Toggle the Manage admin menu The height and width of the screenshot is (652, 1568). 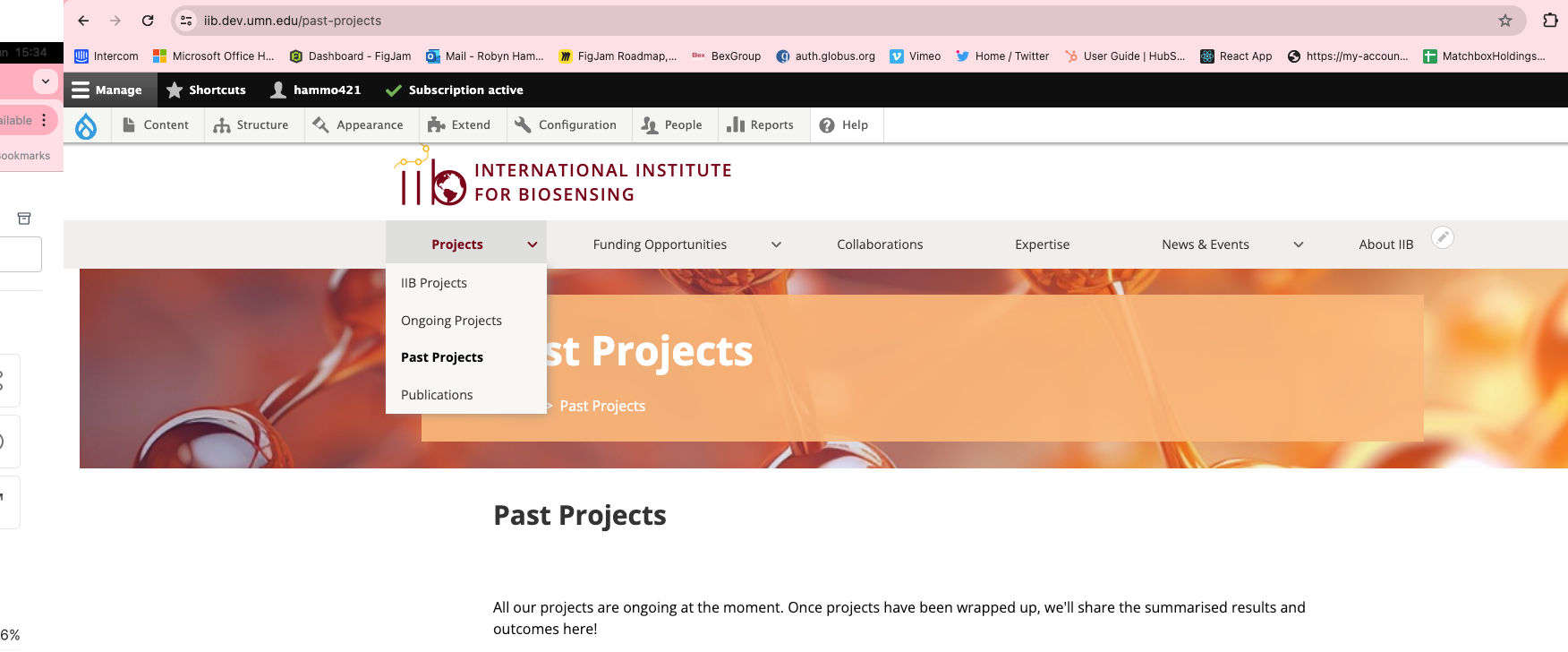107,90
